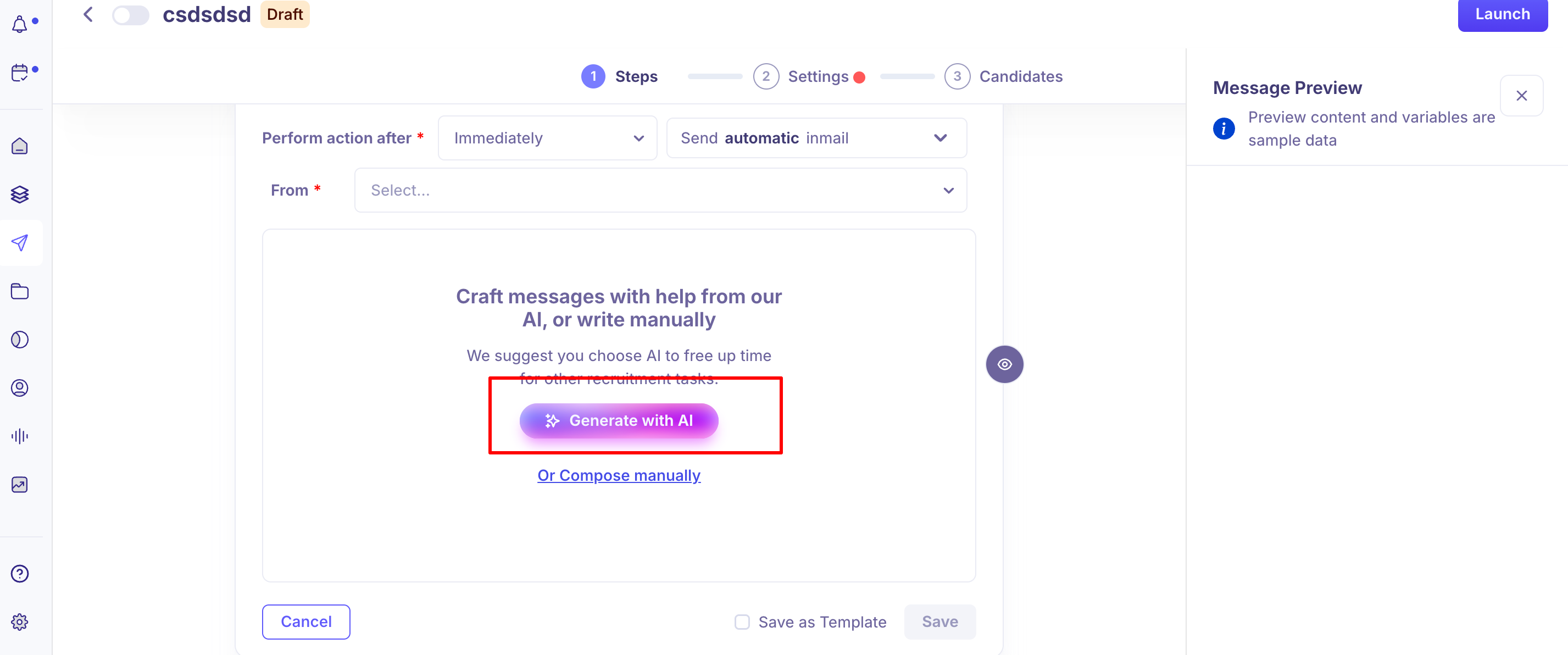Open the user profile circle icon
This screenshot has height=655, width=1568.
pos(20,388)
